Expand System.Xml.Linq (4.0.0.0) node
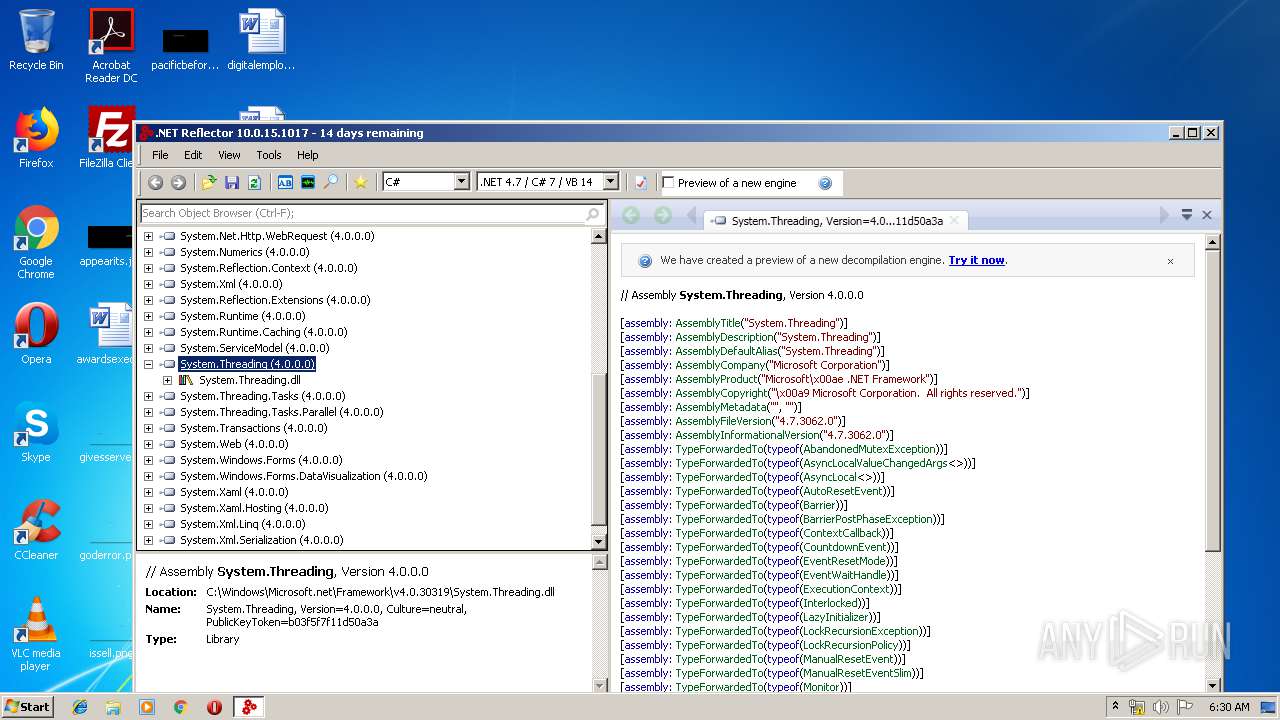Screen dimensions: 1280x720 (x=148, y=524)
